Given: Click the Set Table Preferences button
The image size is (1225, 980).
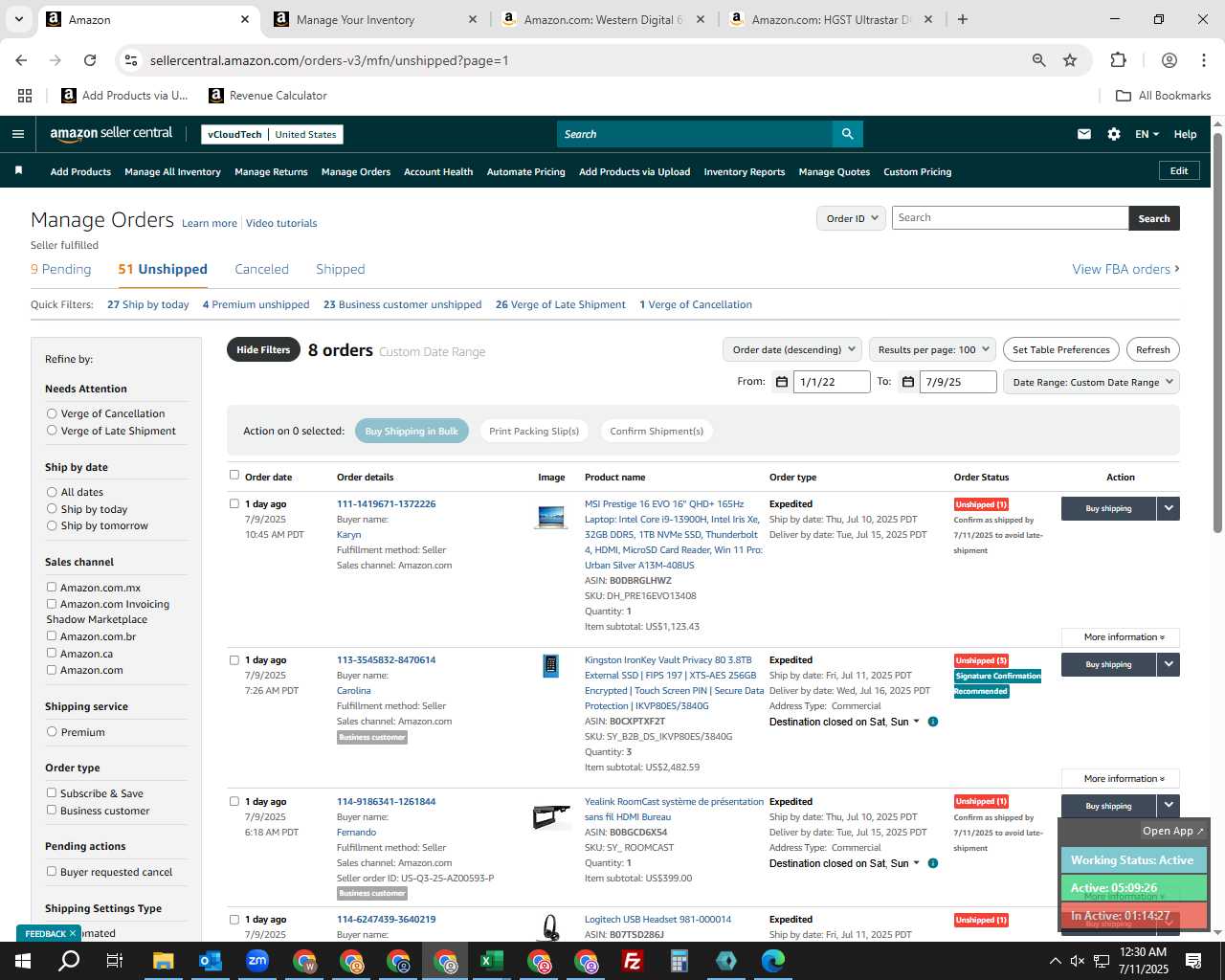Looking at the screenshot, I should (x=1061, y=349).
